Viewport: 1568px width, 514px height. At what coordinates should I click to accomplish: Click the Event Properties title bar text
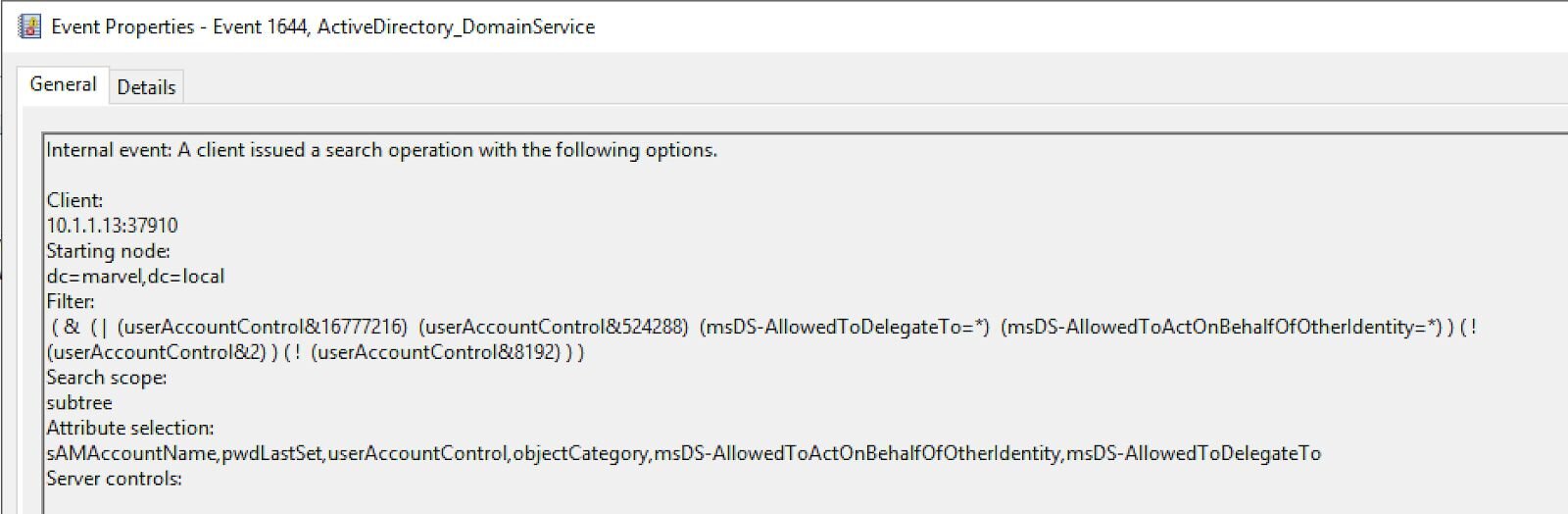[322, 27]
